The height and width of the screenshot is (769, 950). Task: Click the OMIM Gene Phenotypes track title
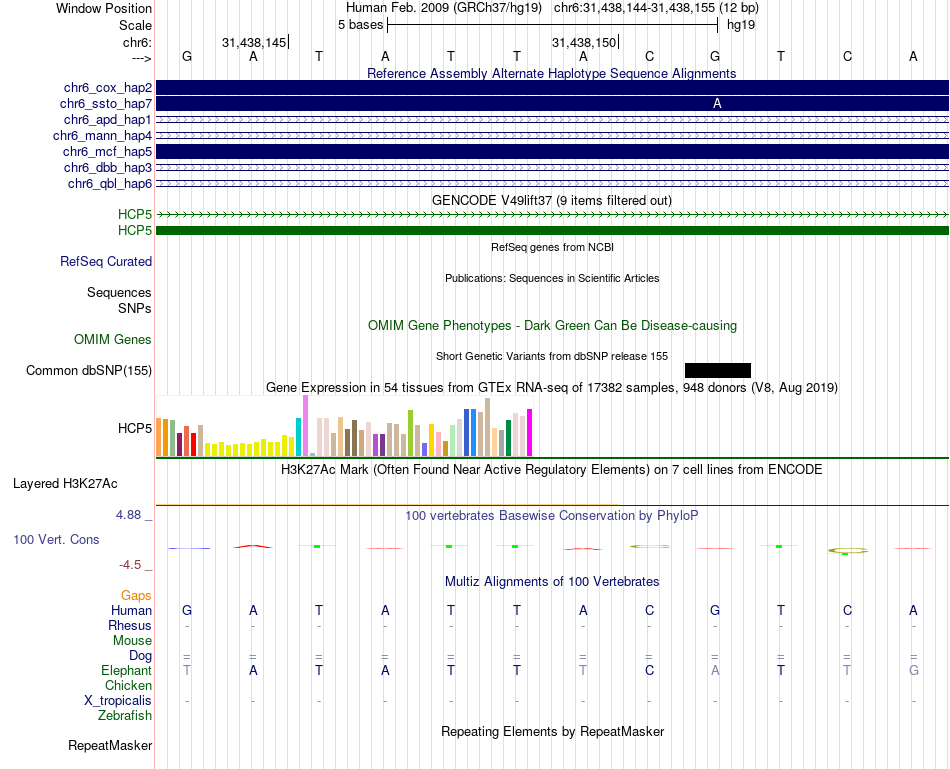[x=553, y=325]
